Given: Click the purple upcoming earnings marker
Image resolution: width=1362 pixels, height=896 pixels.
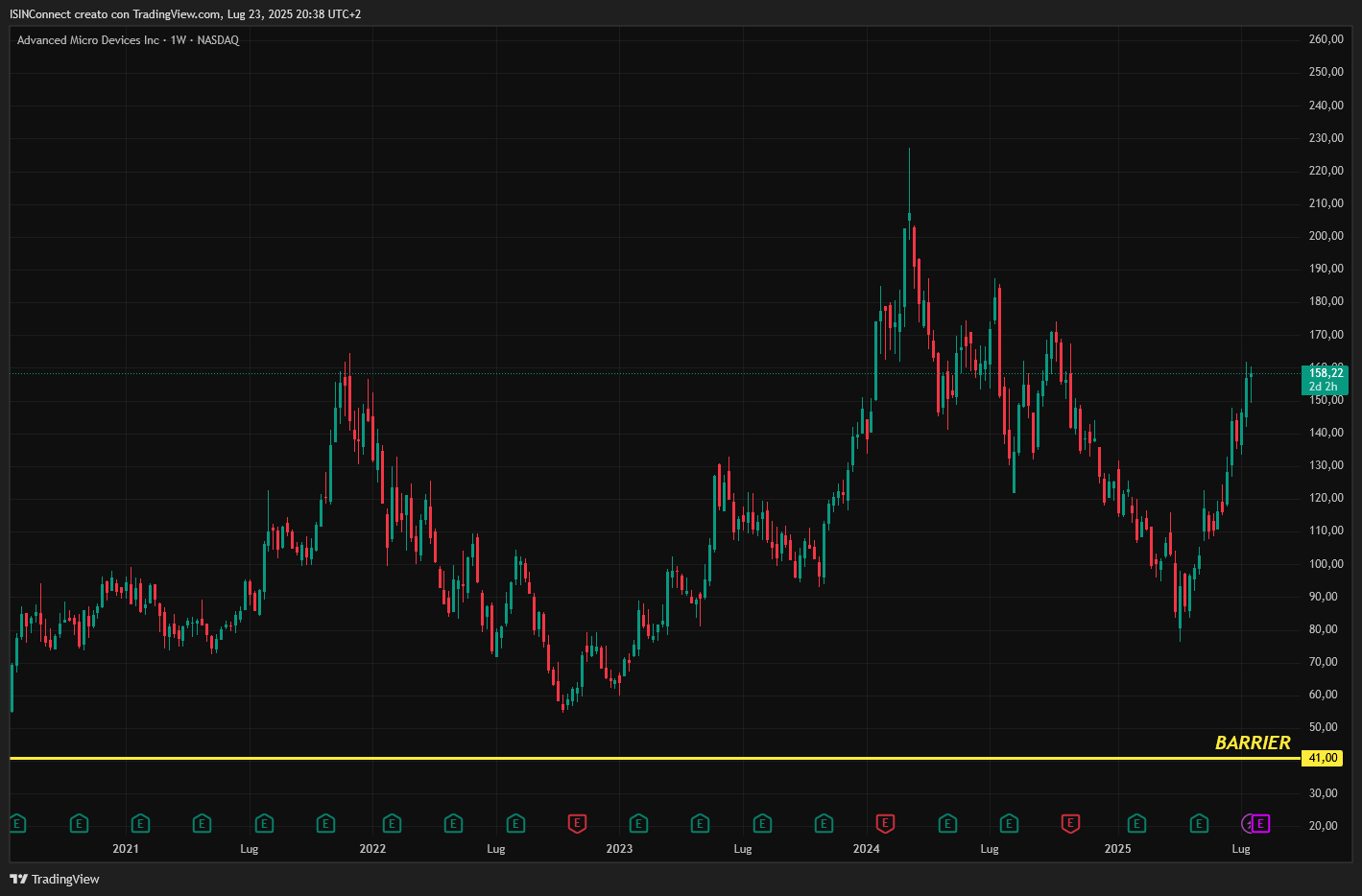Looking at the screenshot, I should [x=1260, y=823].
